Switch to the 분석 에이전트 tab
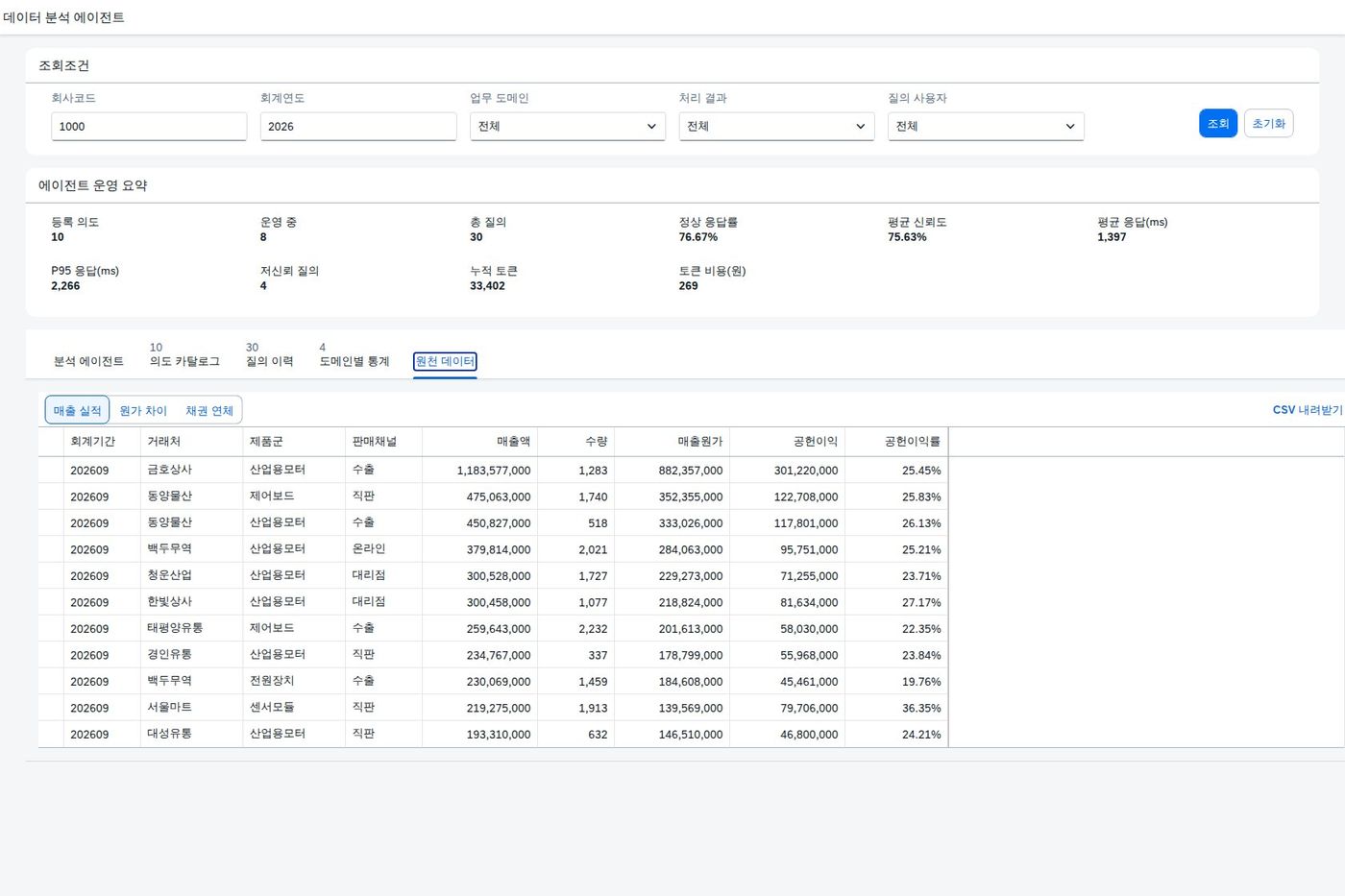The height and width of the screenshot is (896, 1345). 88,361
